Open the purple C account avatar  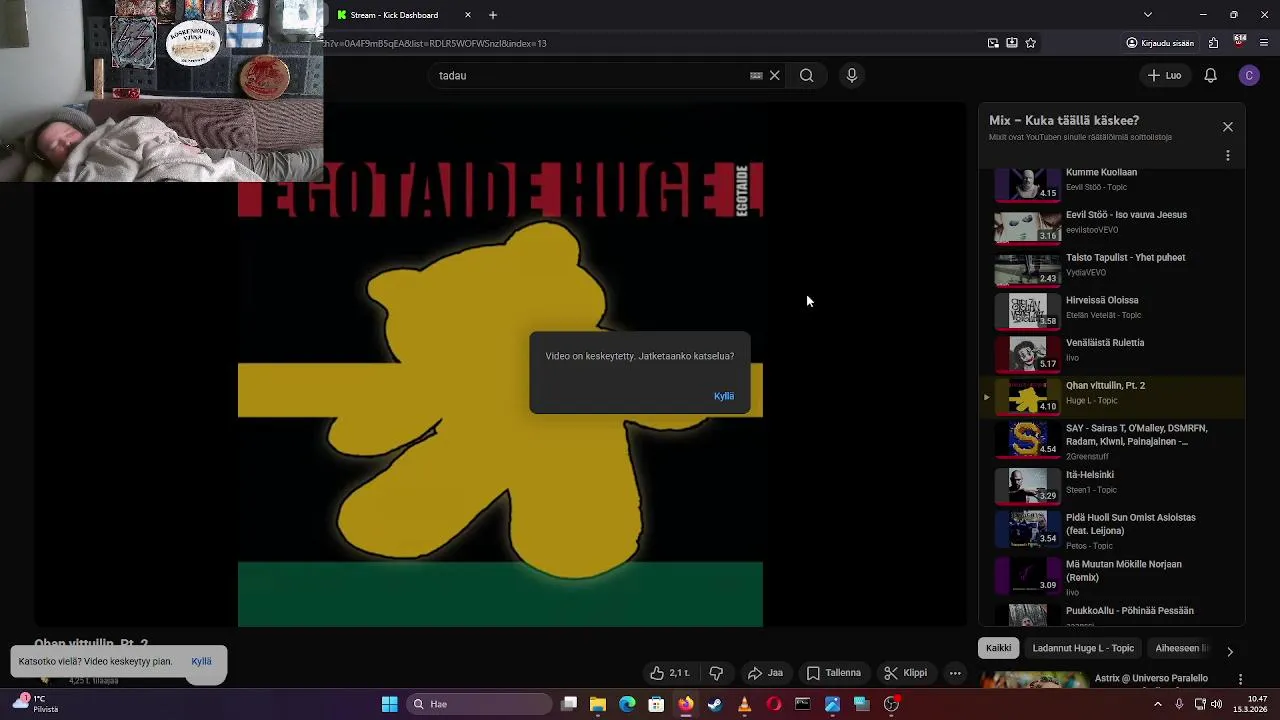pos(1249,75)
